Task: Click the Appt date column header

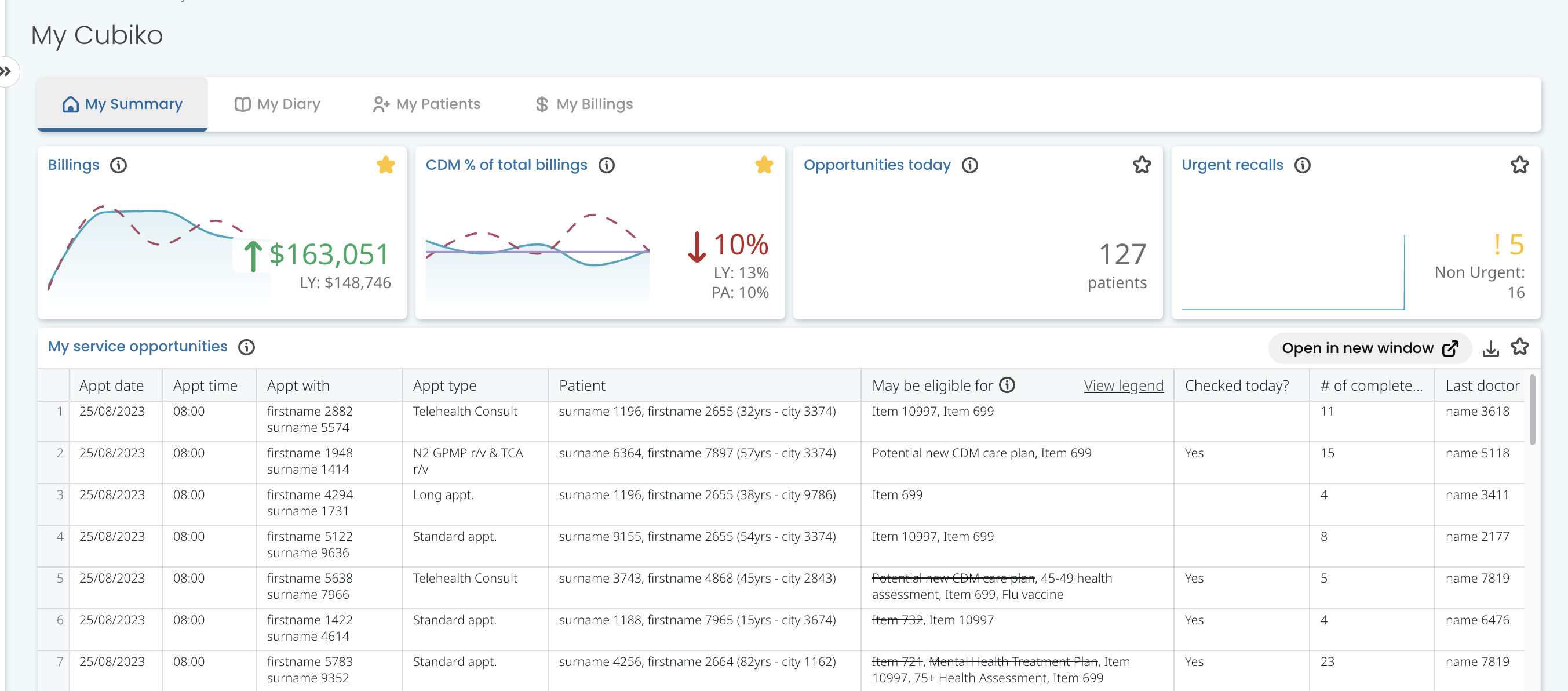Action: coord(111,385)
